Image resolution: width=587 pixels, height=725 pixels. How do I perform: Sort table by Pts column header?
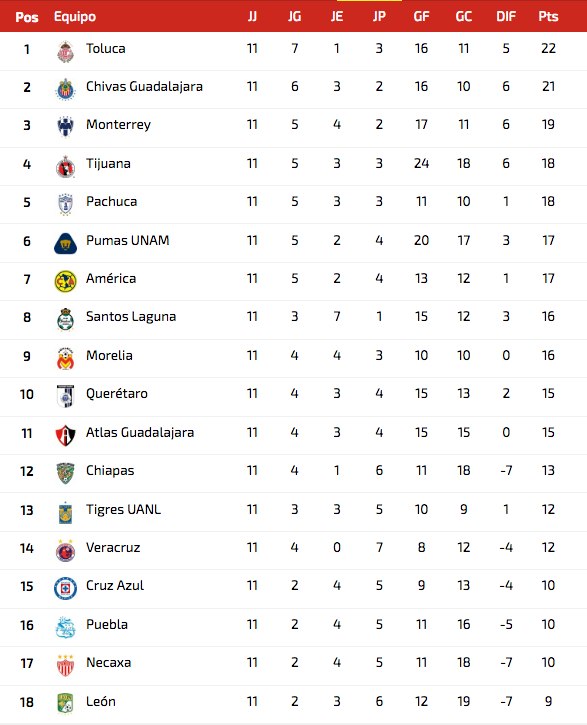548,17
